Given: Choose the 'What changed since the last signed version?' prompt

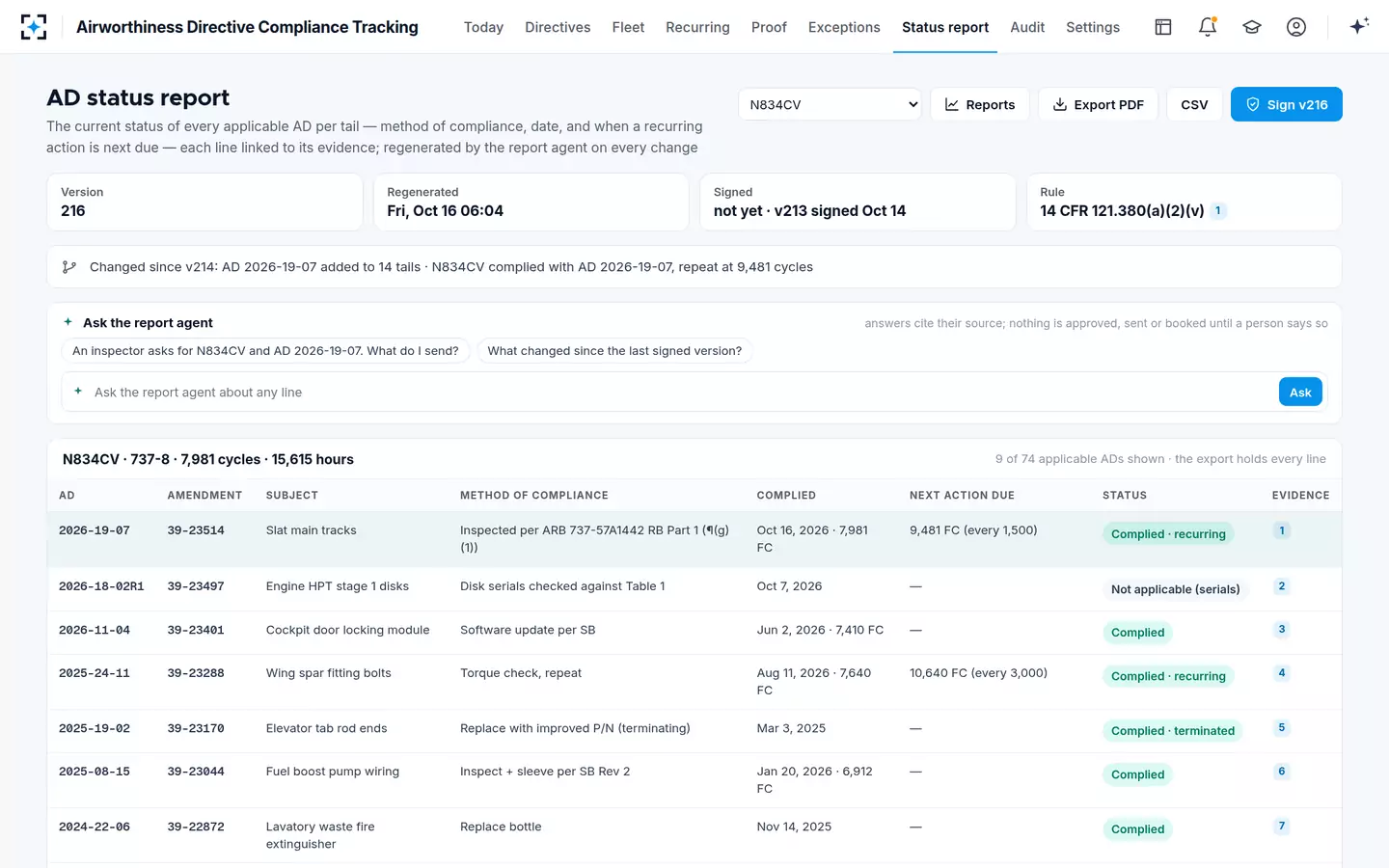Looking at the screenshot, I should coord(614,351).
